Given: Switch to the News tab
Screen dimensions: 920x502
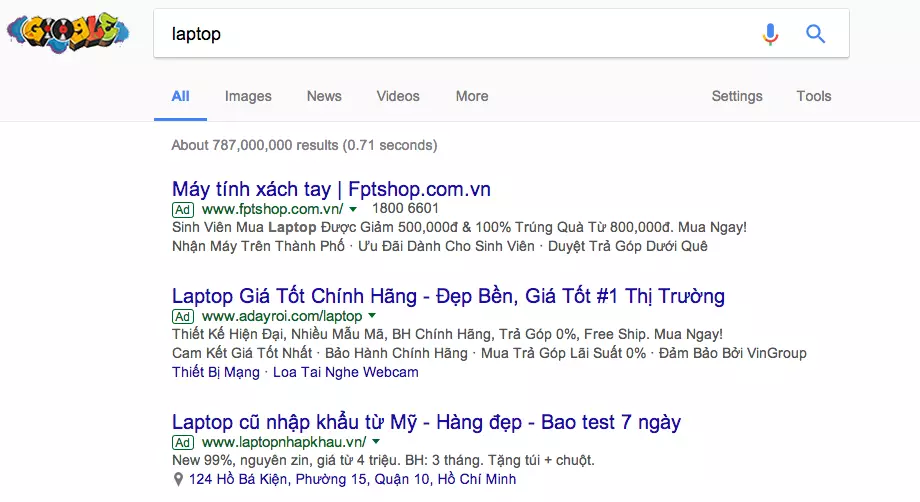Looking at the screenshot, I should 324,96.
